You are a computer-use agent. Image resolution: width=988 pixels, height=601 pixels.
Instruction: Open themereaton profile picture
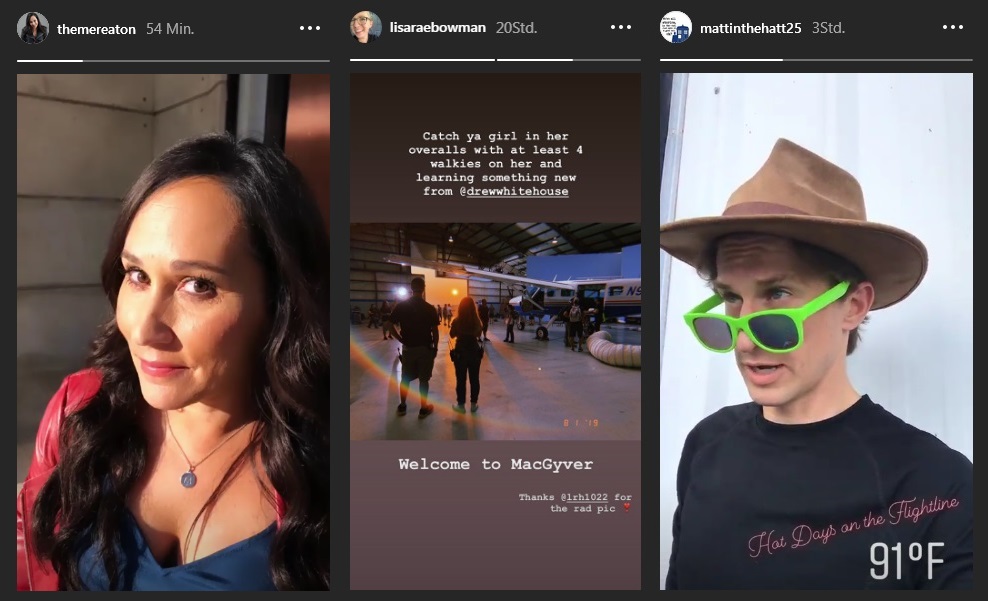(x=33, y=28)
